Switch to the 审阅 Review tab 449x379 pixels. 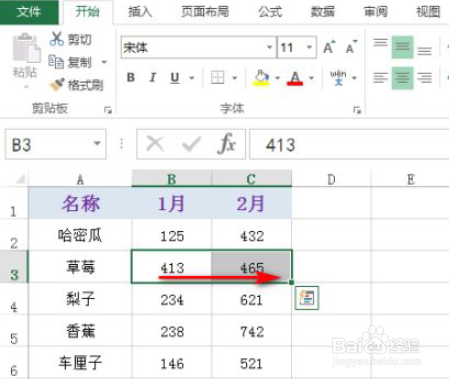(375, 12)
